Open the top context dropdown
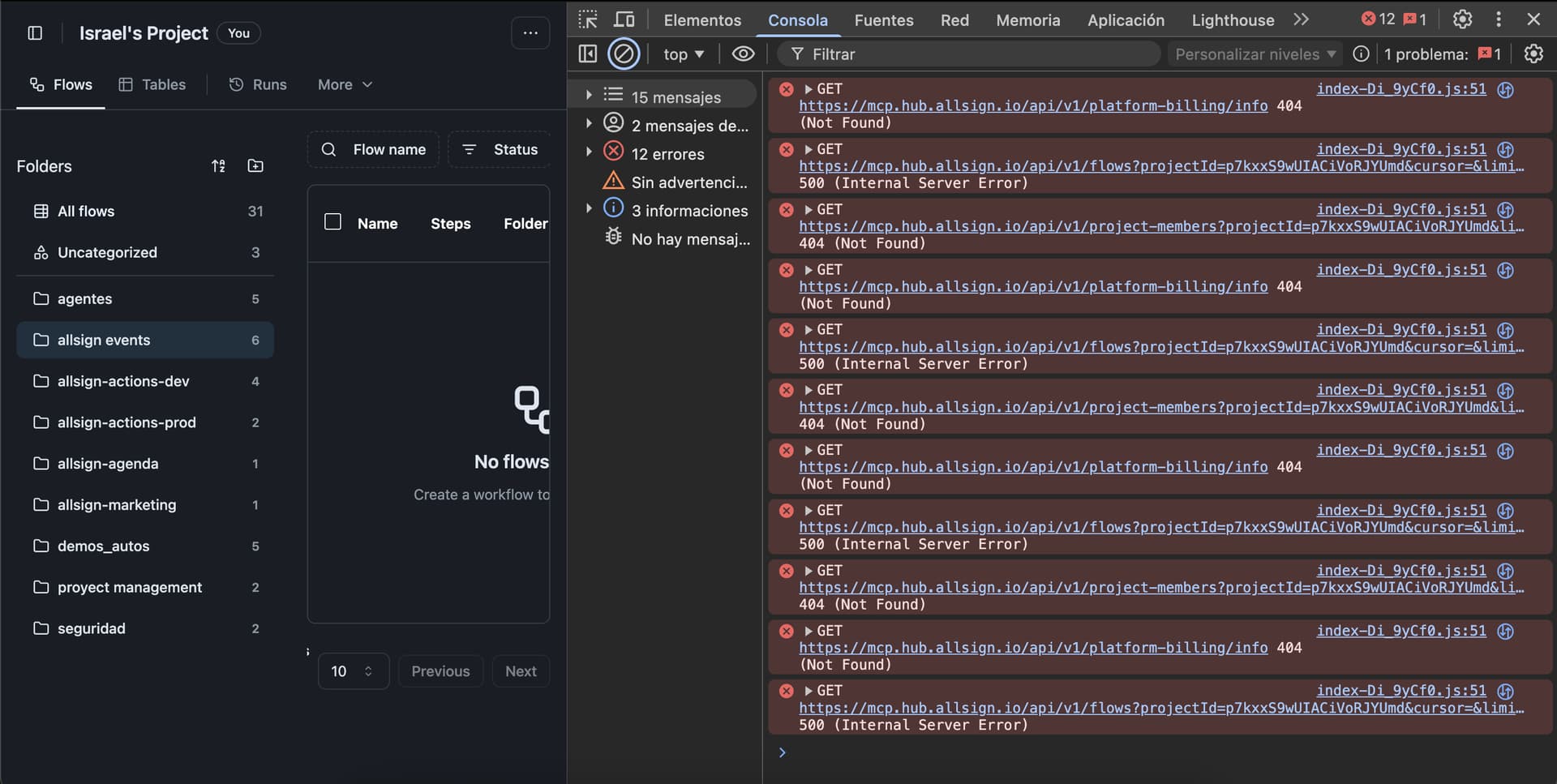Image resolution: width=1557 pixels, height=784 pixels. (683, 54)
